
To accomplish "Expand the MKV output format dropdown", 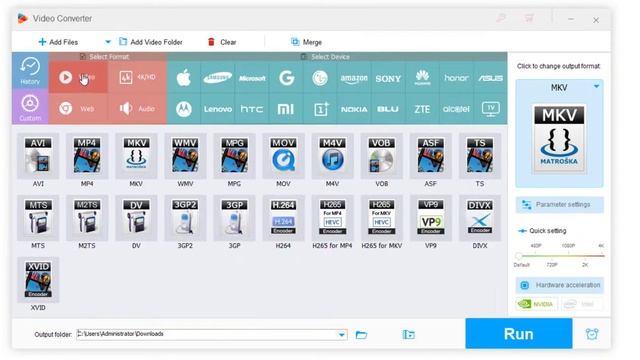I will pos(596,87).
